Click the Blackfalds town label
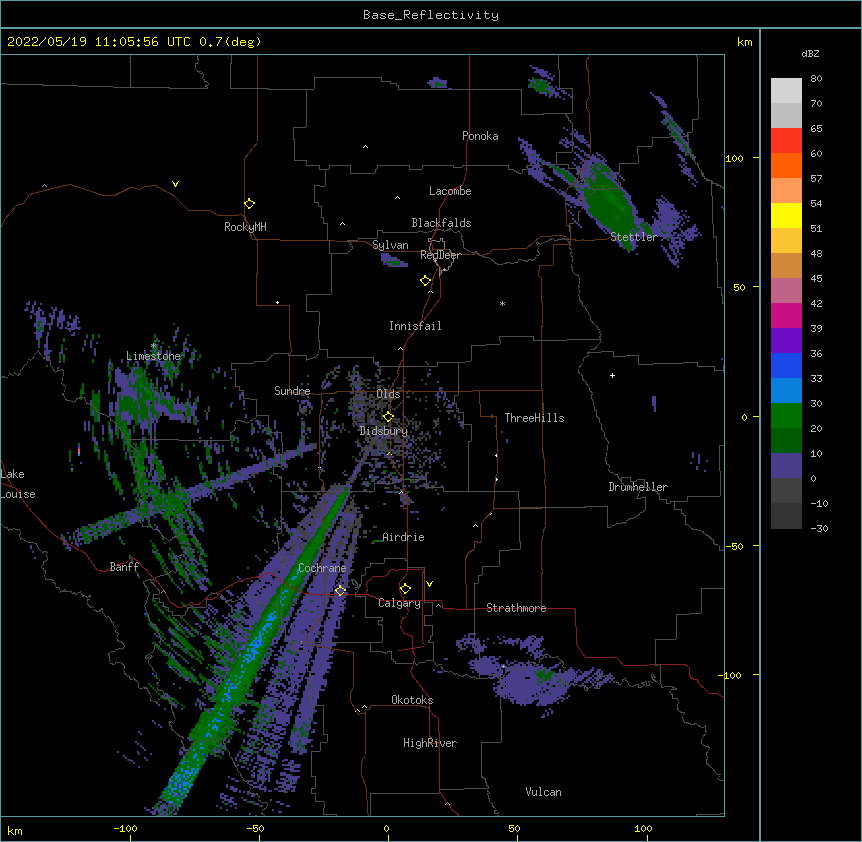This screenshot has width=862, height=842. 441,223
